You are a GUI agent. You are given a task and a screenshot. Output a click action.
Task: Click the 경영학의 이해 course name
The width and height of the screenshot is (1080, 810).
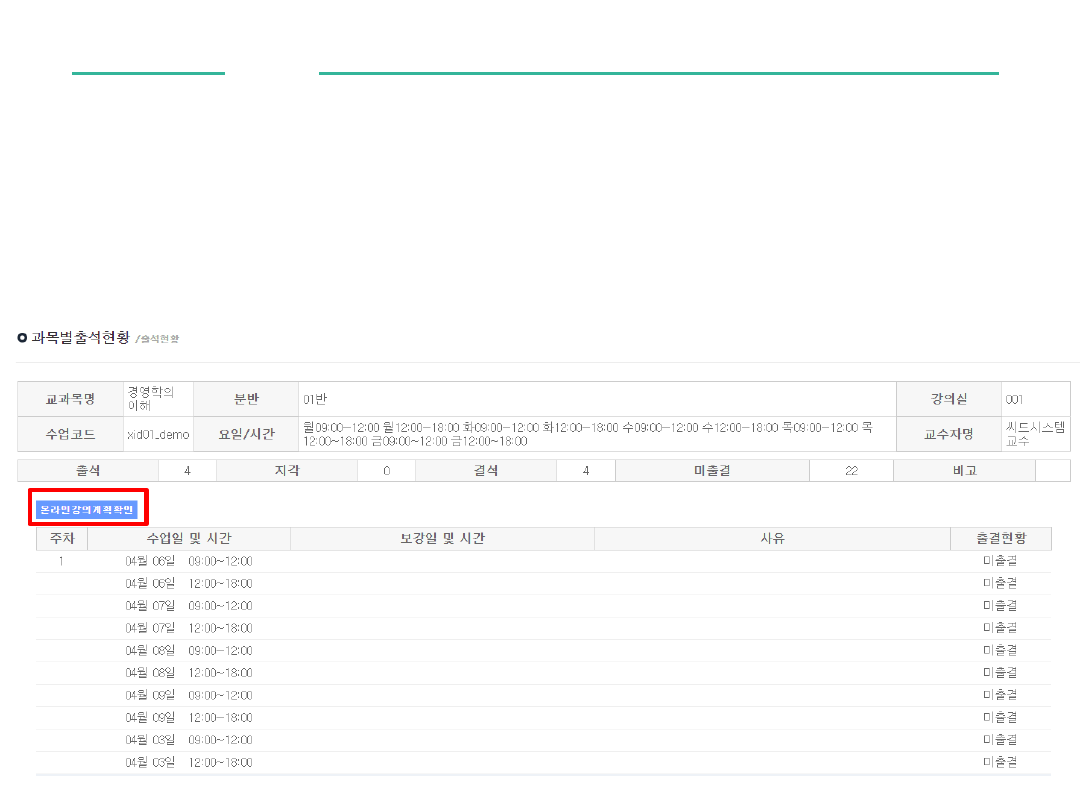pyautogui.click(x=150, y=399)
